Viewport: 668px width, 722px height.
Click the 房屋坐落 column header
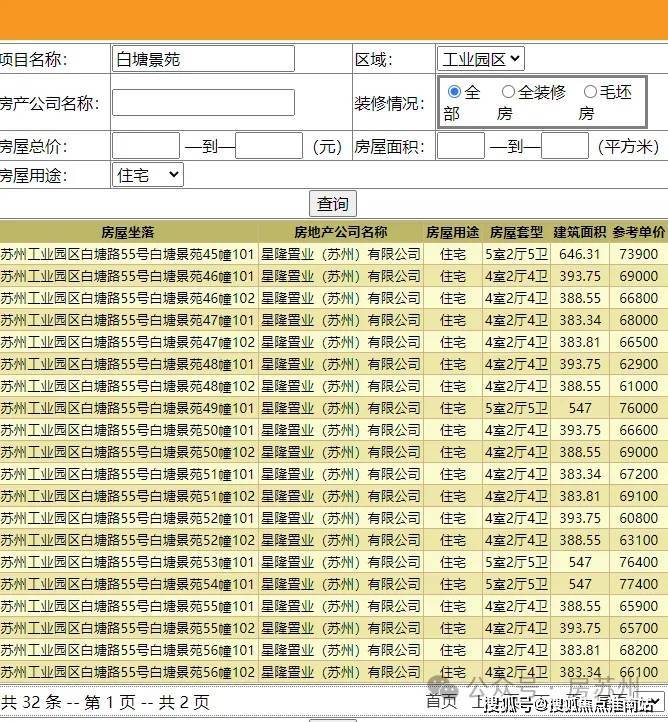pyautogui.click(x=128, y=232)
